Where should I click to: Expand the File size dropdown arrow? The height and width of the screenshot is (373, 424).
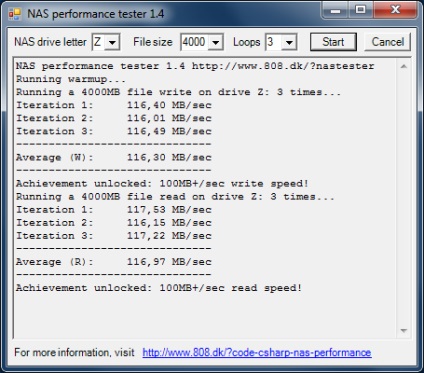point(216,42)
